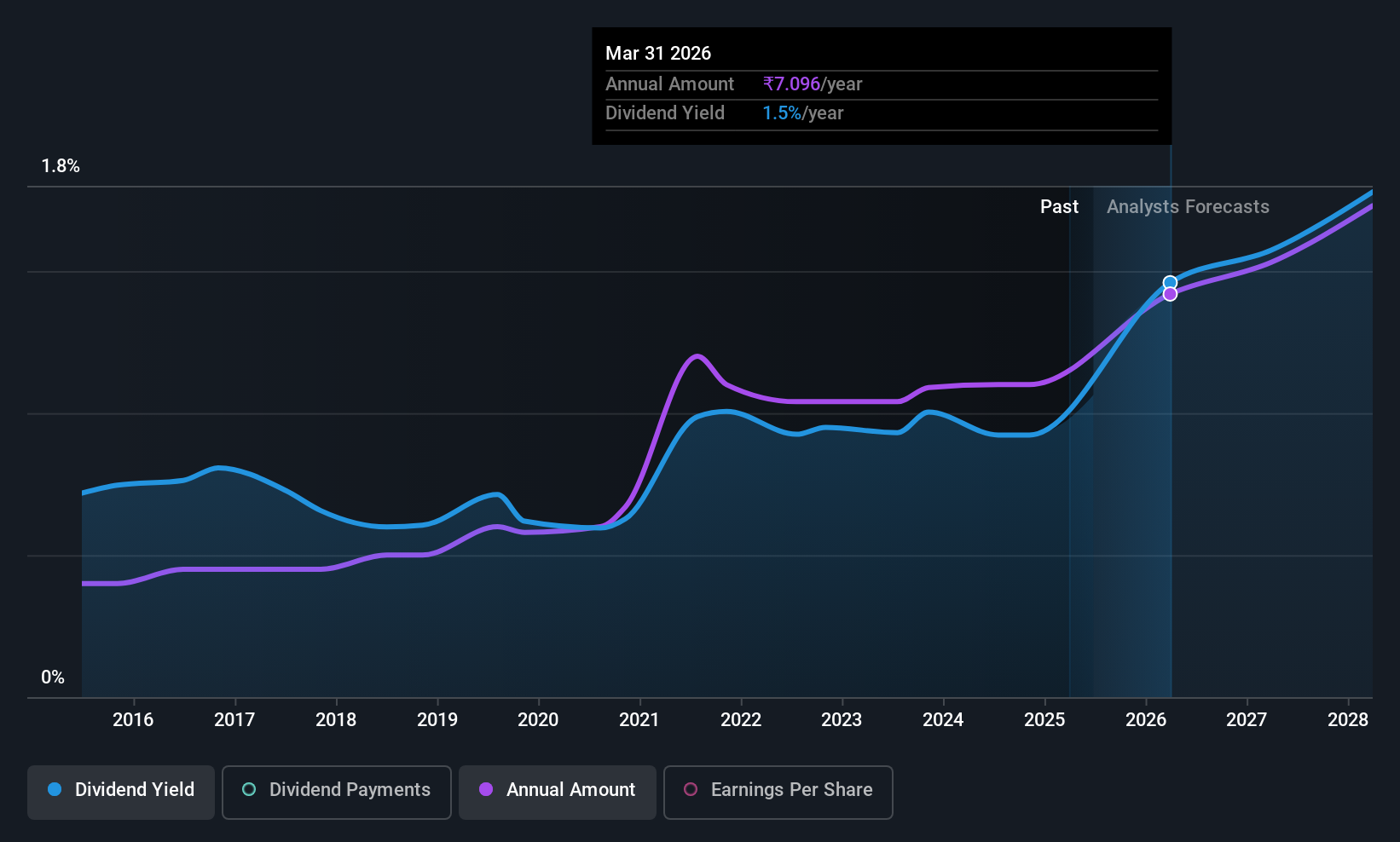Viewport: 1400px width, 842px height.
Task: Click the Mar 31 2026 tooltip date
Action: click(x=658, y=53)
